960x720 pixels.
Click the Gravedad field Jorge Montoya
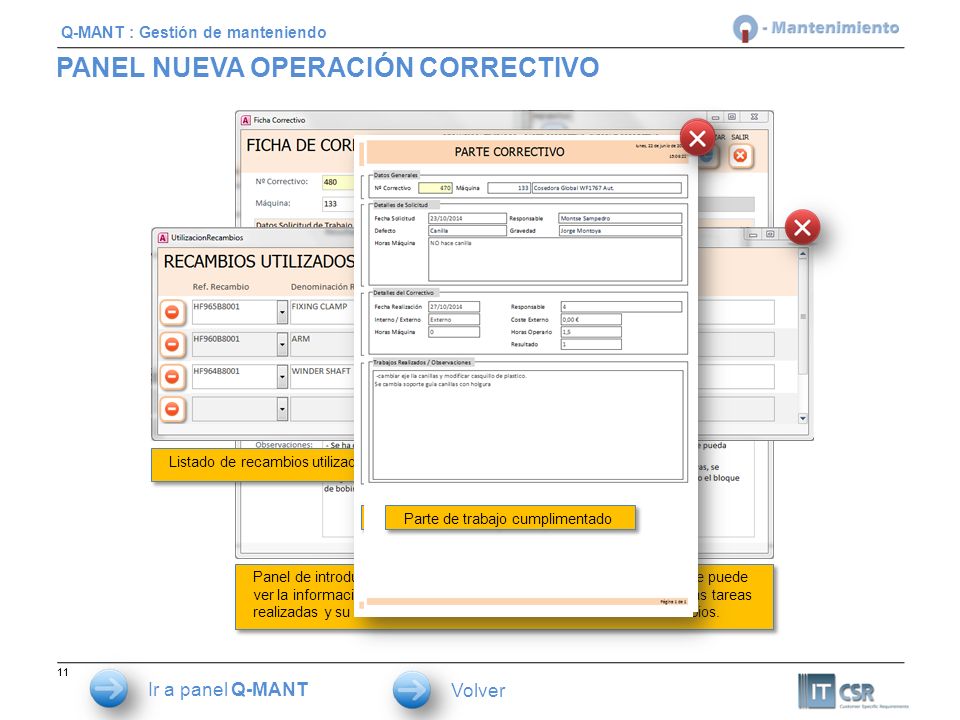(x=620, y=231)
